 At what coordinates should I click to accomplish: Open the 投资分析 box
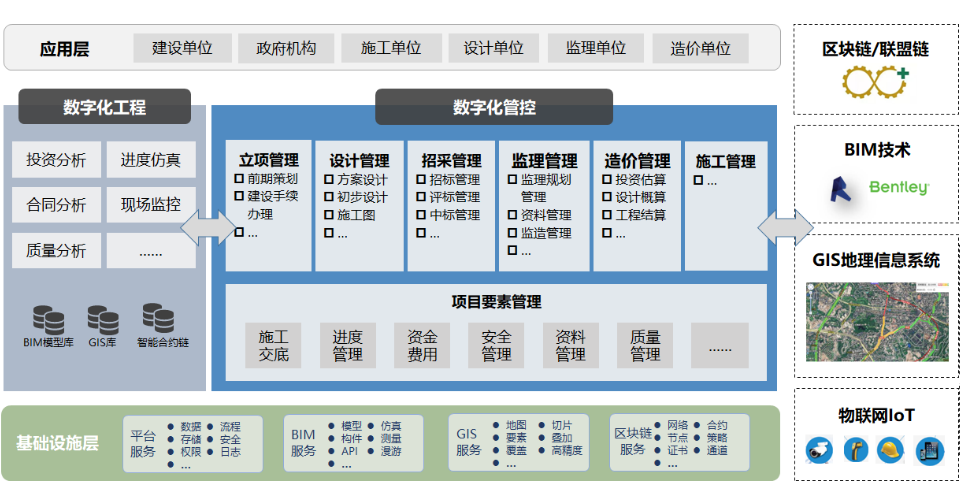(x=56, y=160)
